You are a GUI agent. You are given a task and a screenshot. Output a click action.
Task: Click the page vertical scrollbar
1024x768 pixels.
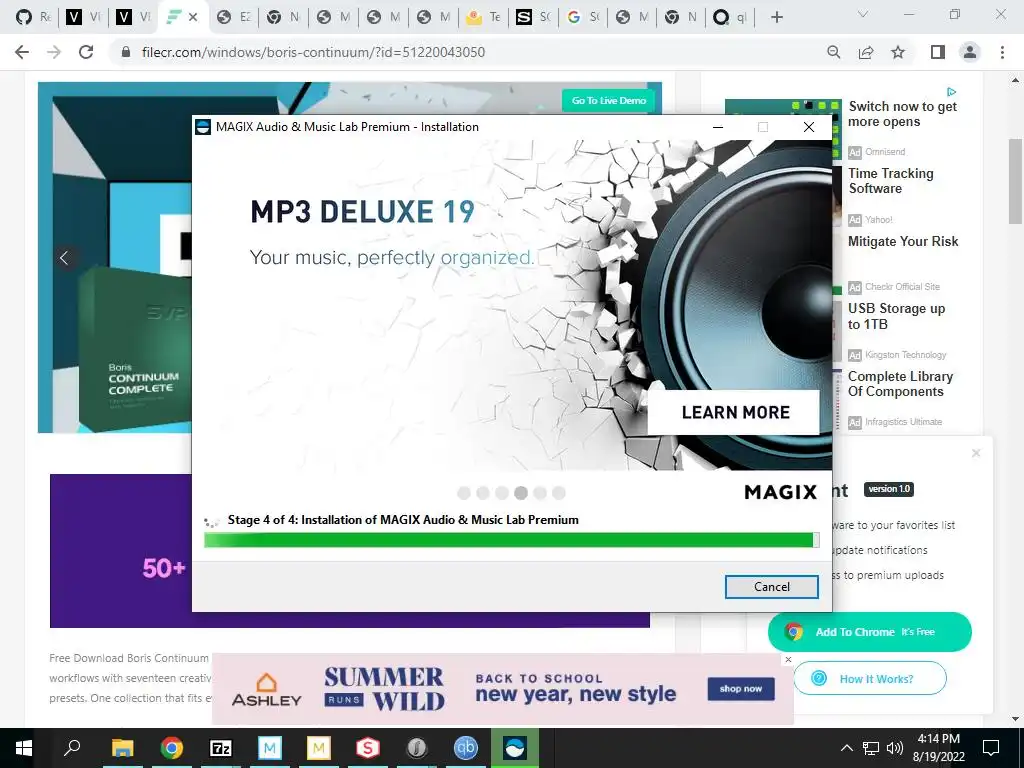pos(1015,182)
